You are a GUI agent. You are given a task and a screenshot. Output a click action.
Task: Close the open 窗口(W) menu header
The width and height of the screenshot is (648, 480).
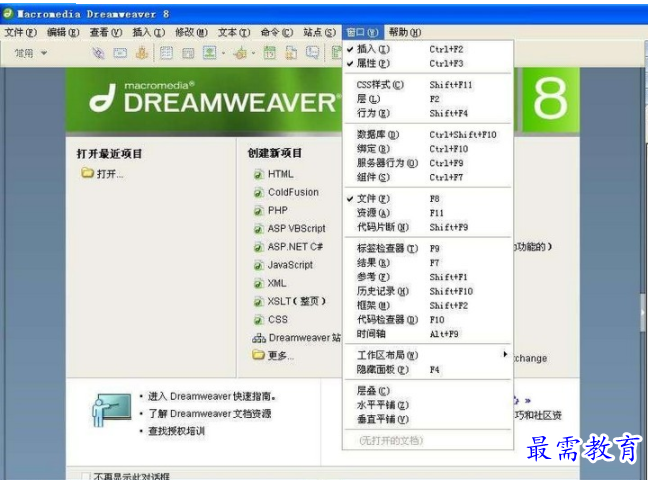[362, 32]
